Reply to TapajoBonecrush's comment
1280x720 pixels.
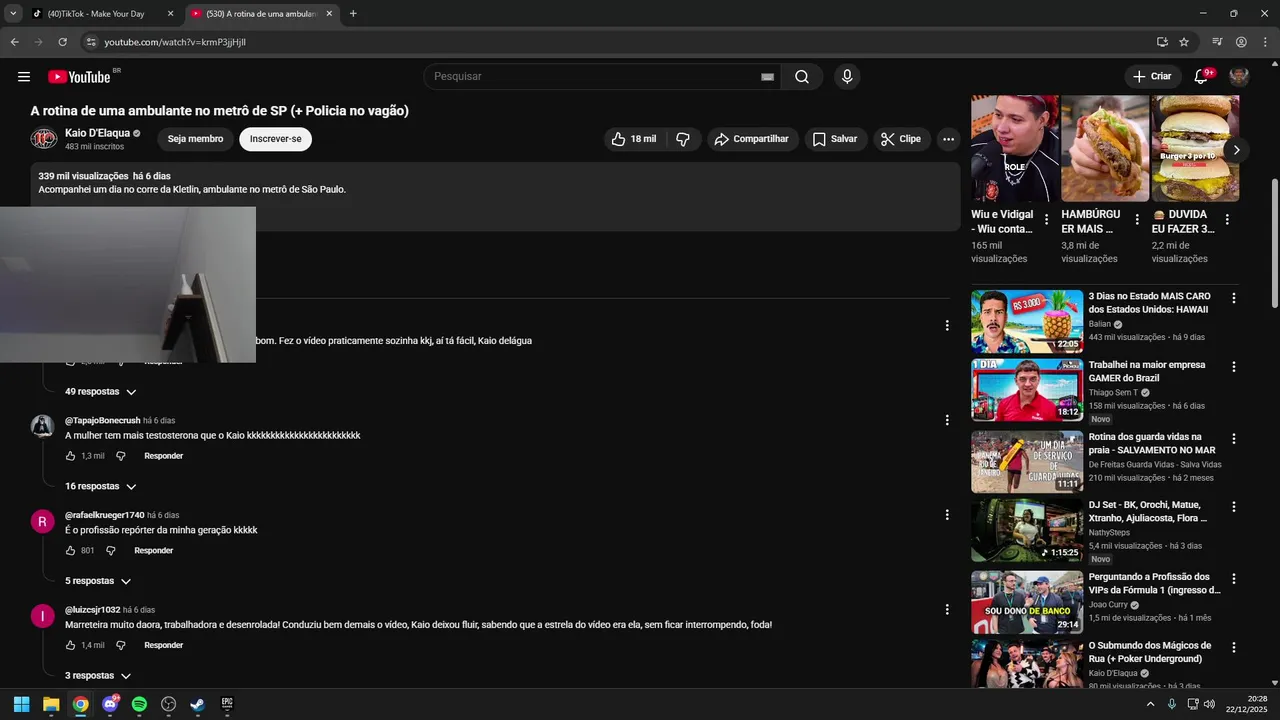coord(163,456)
